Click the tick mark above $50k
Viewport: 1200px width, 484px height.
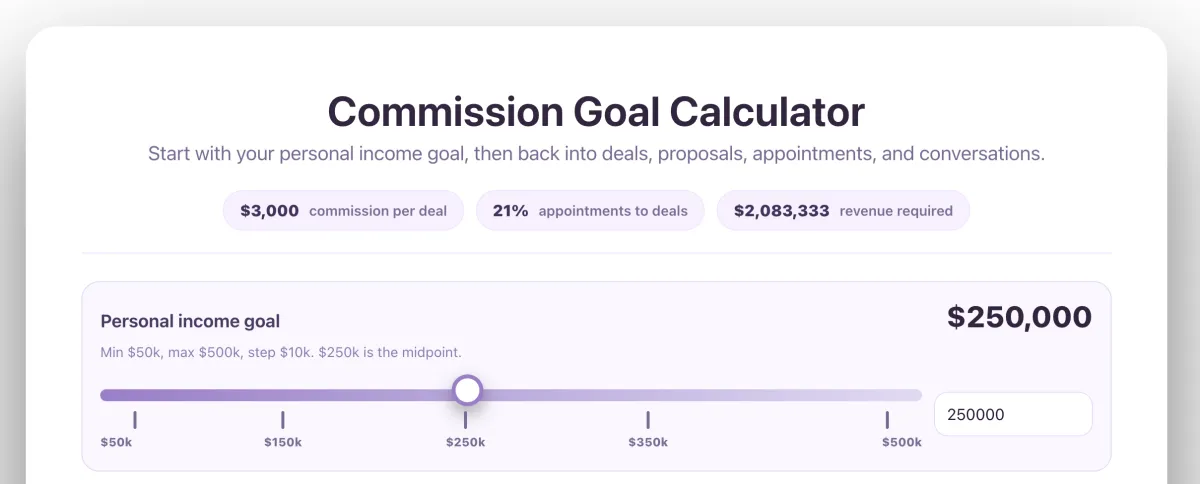pyautogui.click(x=135, y=420)
